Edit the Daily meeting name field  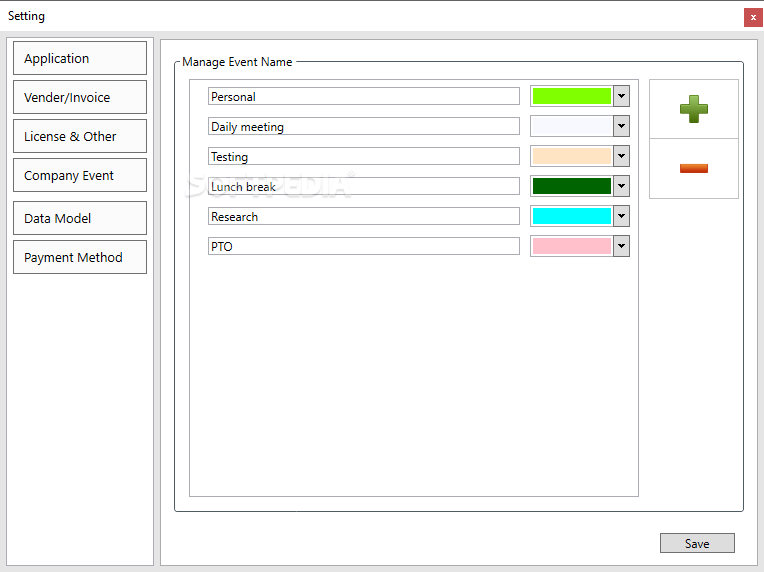[x=363, y=126]
